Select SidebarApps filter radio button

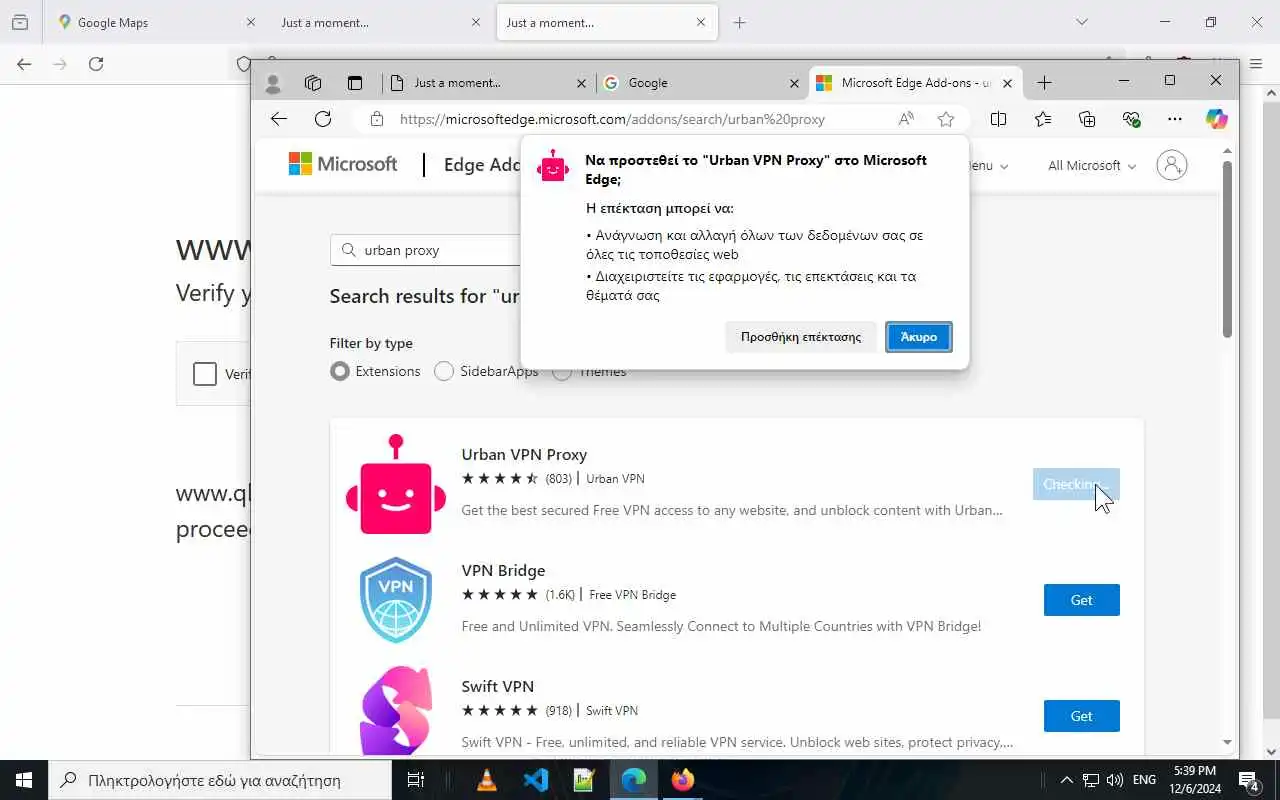(x=444, y=371)
